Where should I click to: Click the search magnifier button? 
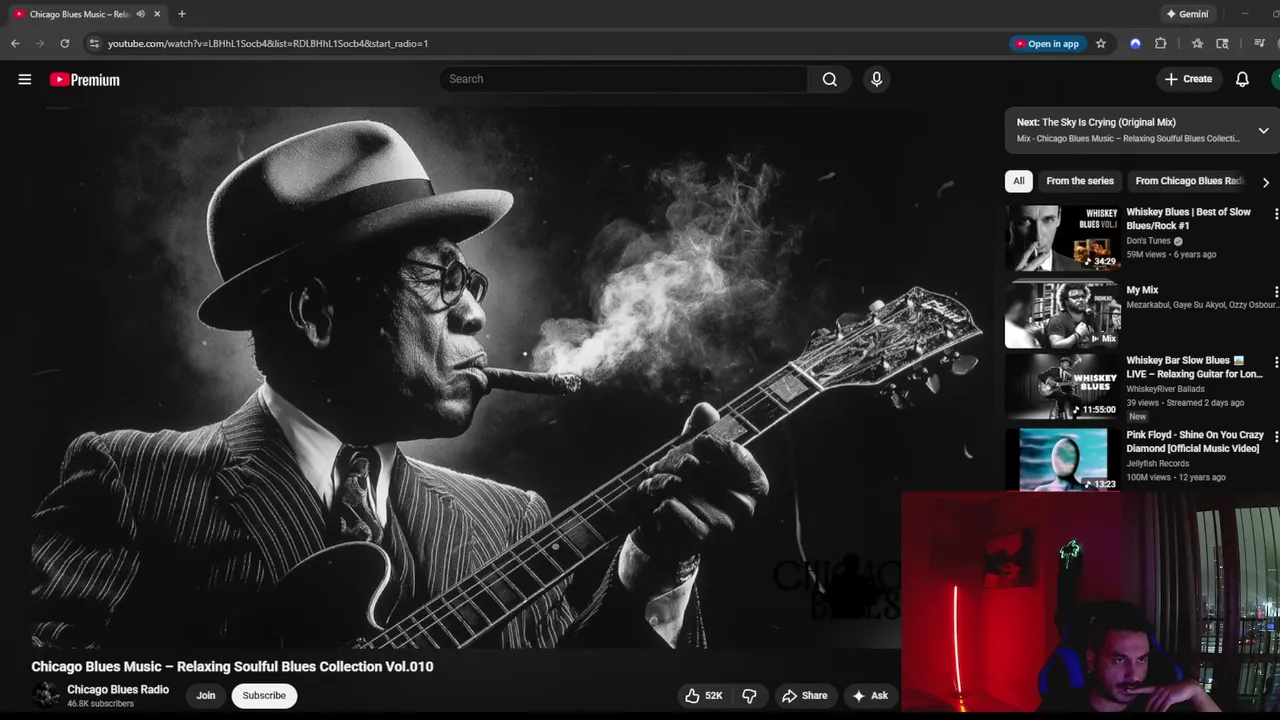[830, 79]
